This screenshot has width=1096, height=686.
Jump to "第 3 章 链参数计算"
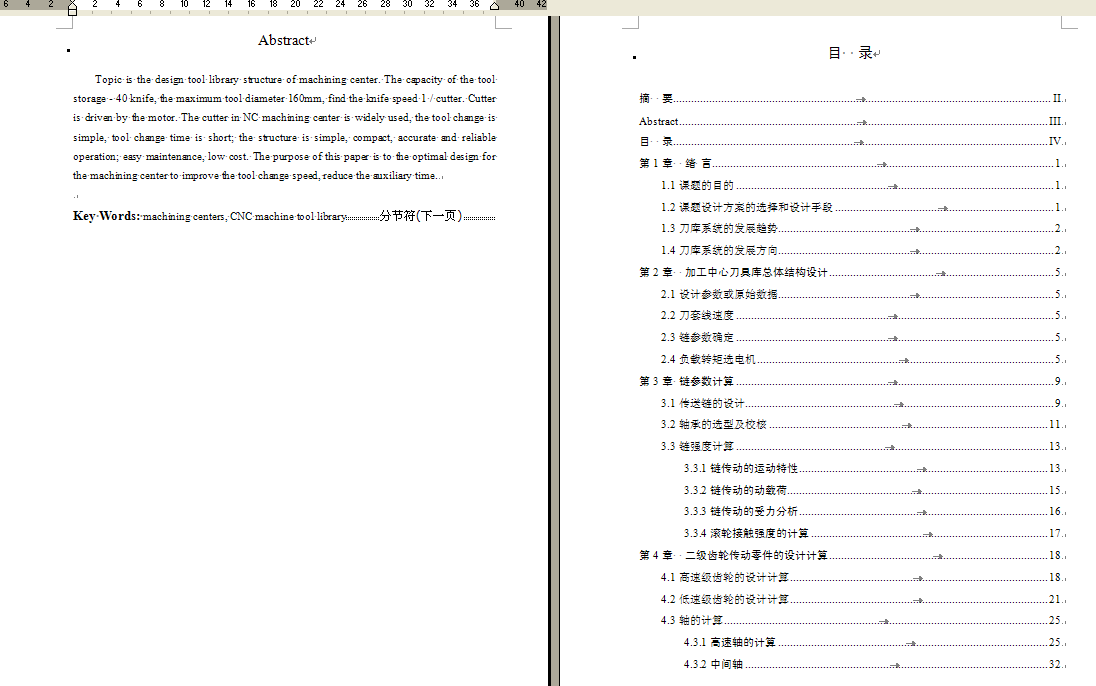coord(851,381)
